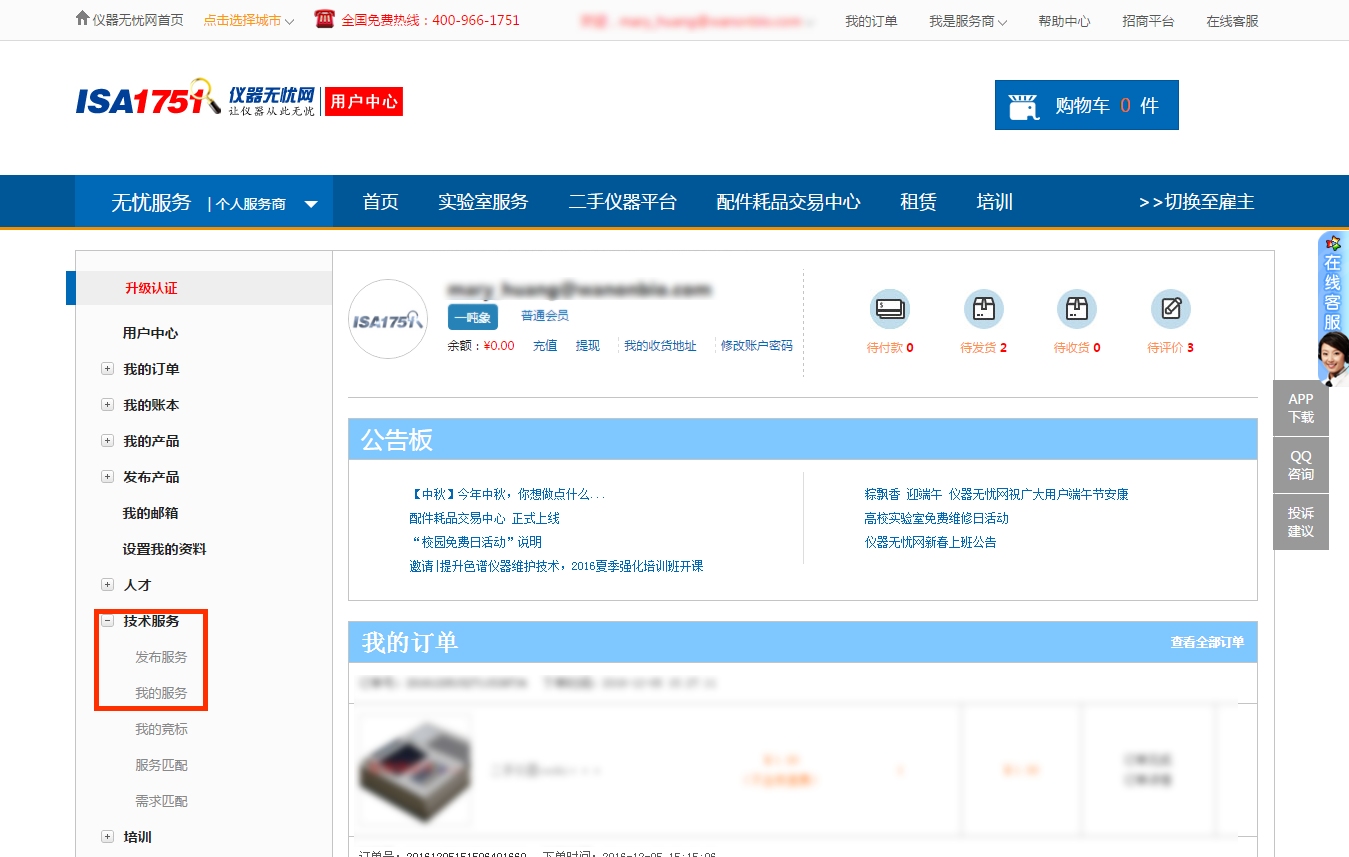
Task: Click the first order product thumbnail
Action: coord(414,769)
